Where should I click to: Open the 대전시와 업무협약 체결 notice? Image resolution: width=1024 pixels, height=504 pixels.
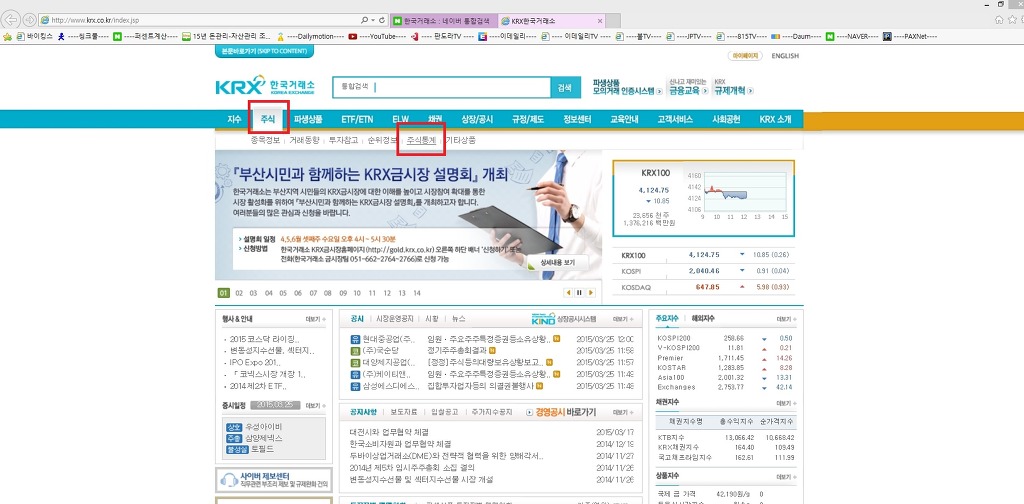click(389, 432)
